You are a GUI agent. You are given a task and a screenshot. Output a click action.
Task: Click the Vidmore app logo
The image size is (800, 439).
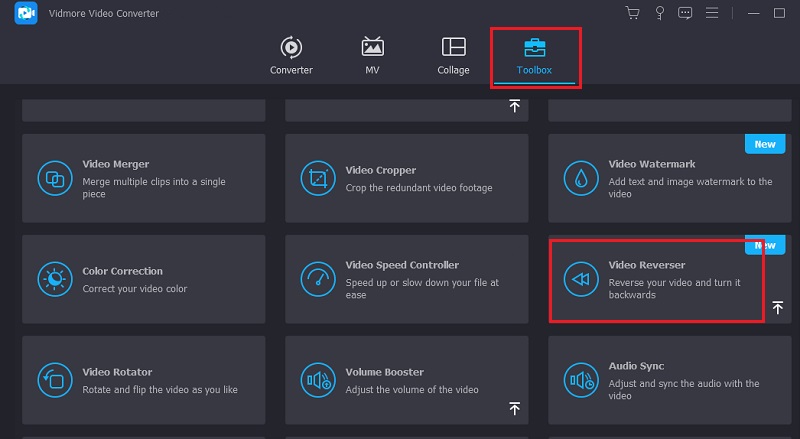click(x=27, y=13)
